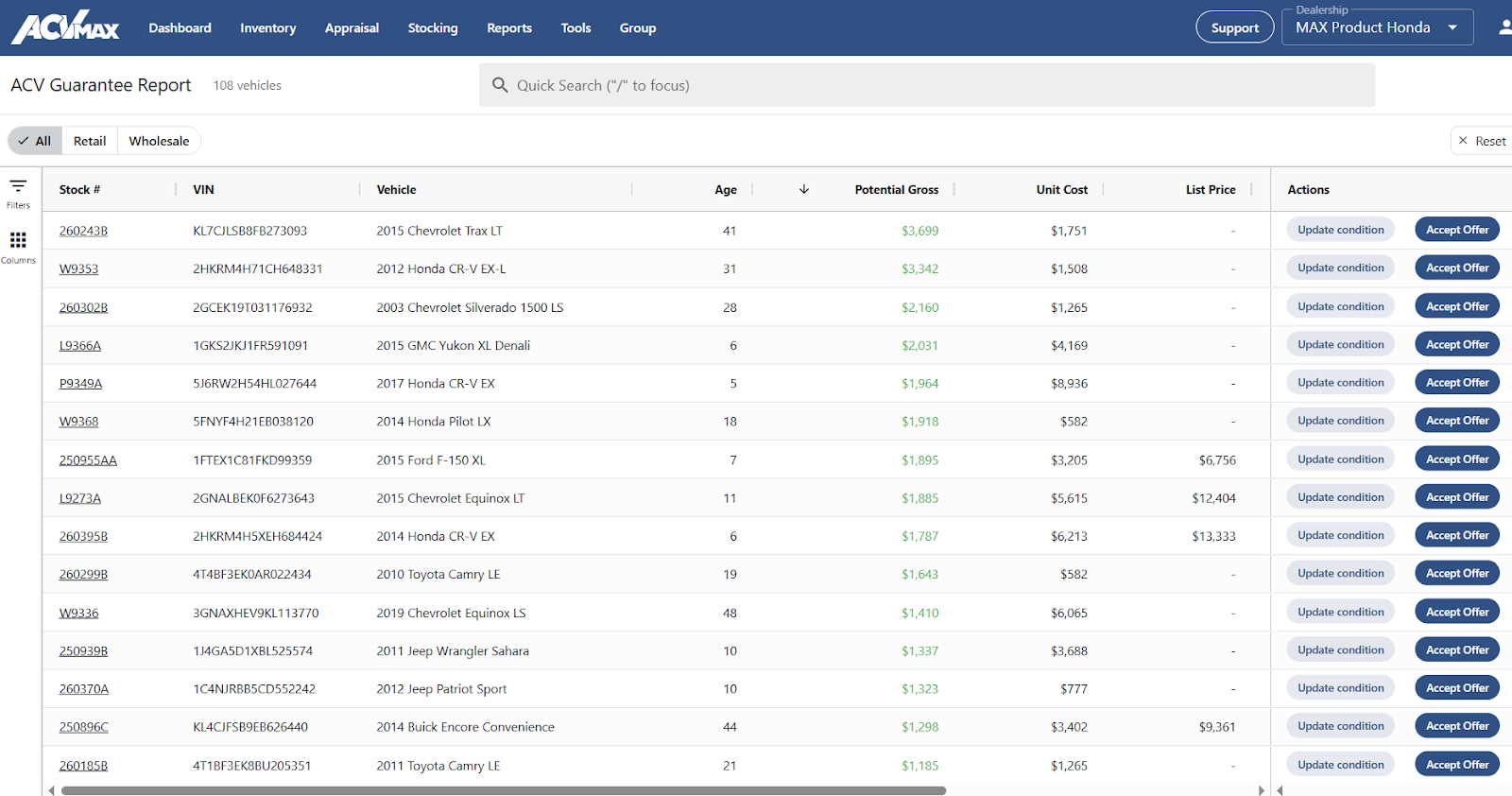Screen dimensions: 1512x796
Task: Sort by the Potential Gross column header
Action: click(x=897, y=189)
